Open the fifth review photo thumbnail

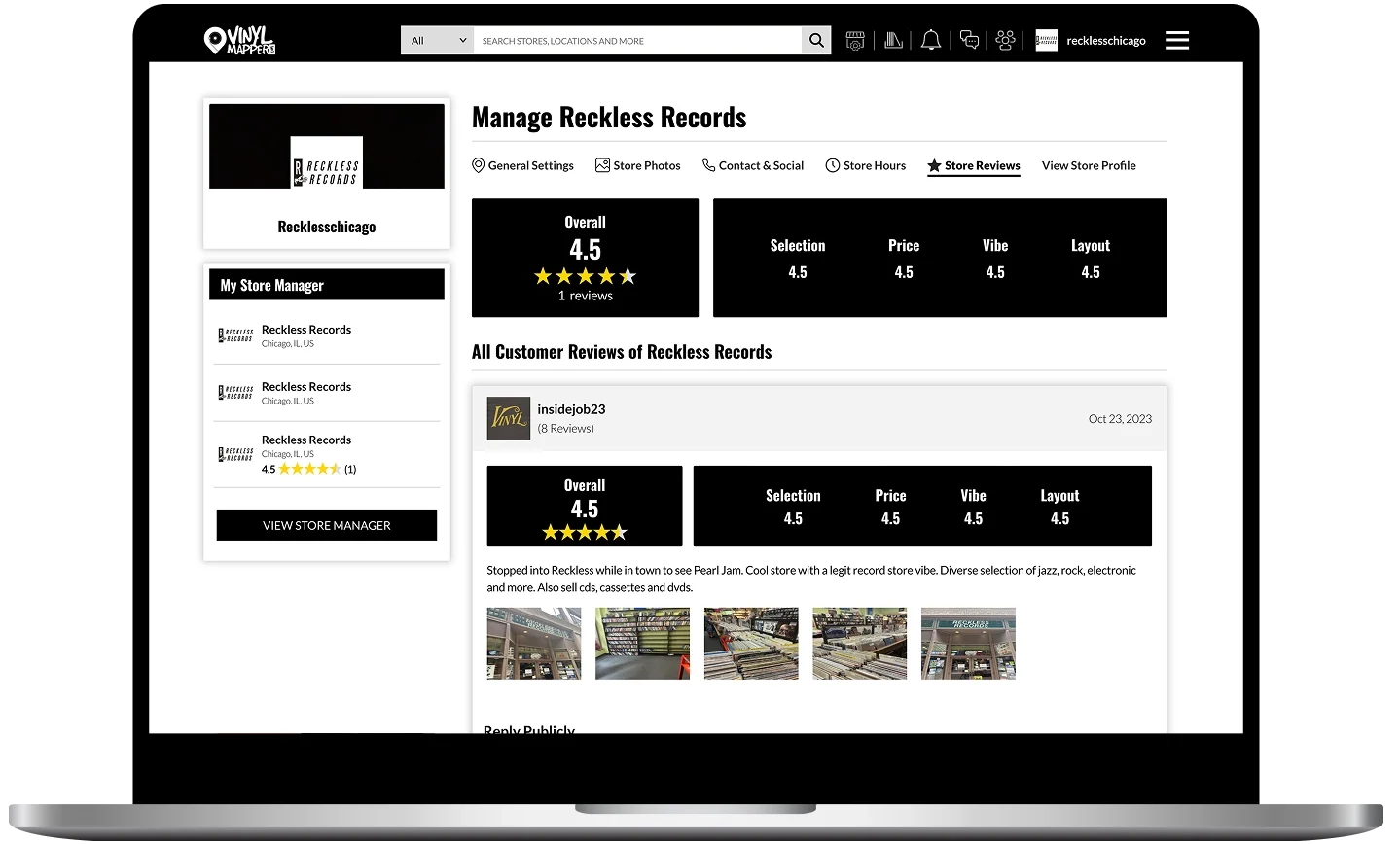pyautogui.click(x=968, y=644)
